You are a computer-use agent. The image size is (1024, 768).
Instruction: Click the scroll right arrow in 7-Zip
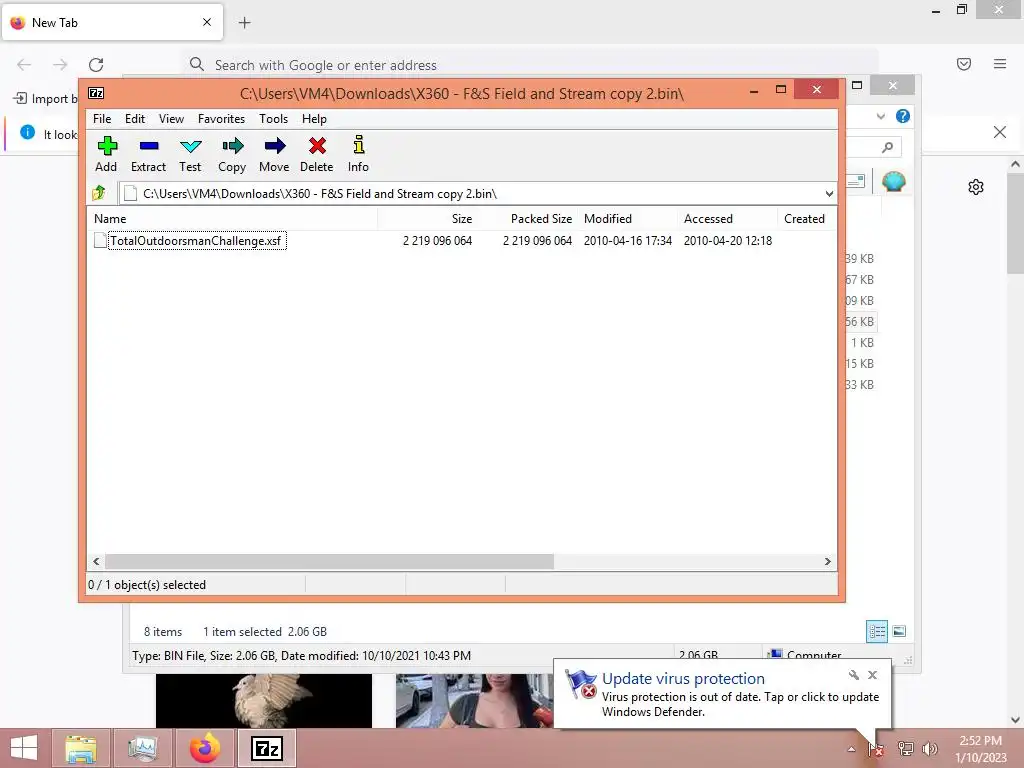click(827, 562)
